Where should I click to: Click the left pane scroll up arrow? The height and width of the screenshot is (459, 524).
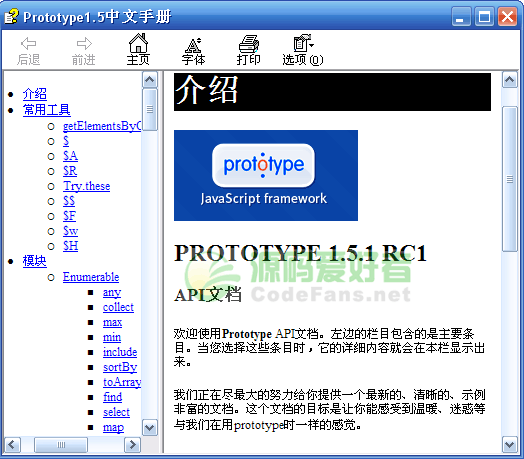150,80
